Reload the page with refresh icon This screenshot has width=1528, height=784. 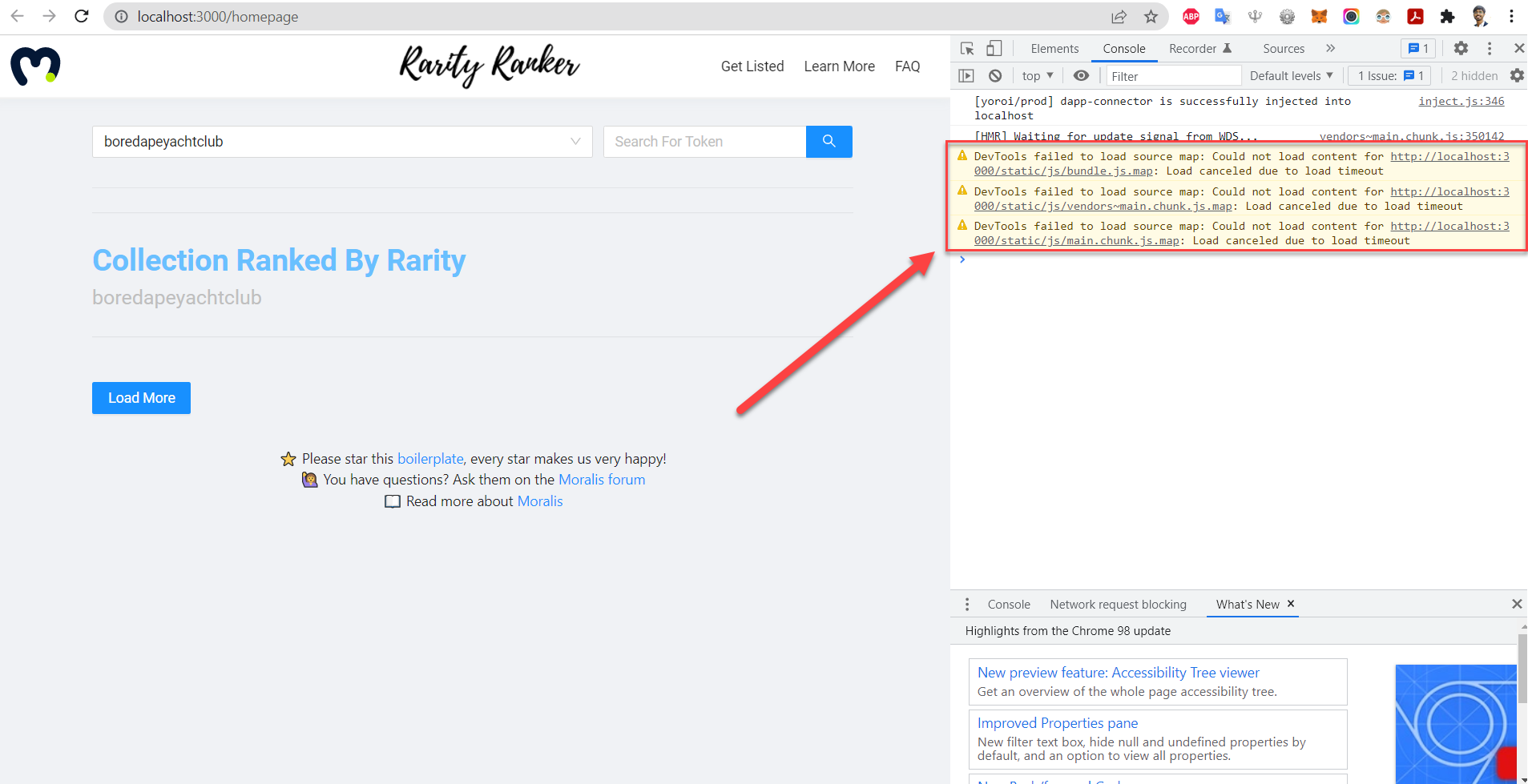point(81,16)
